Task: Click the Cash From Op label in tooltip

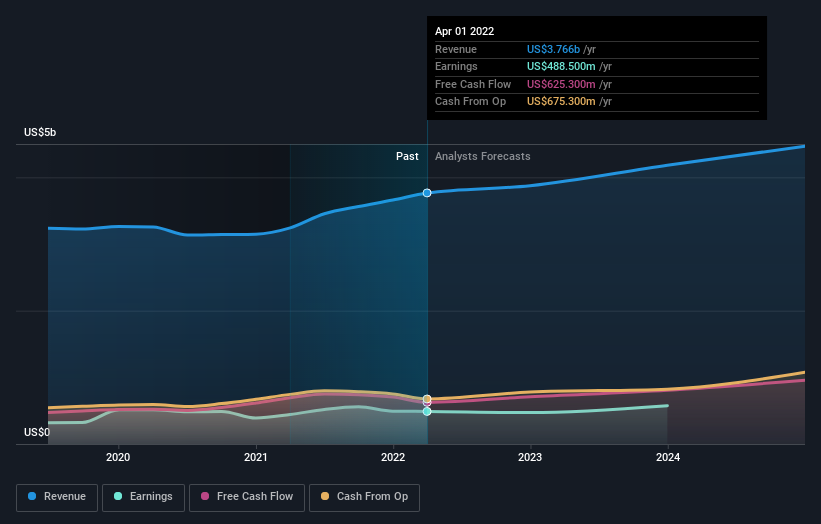Action: (471, 102)
